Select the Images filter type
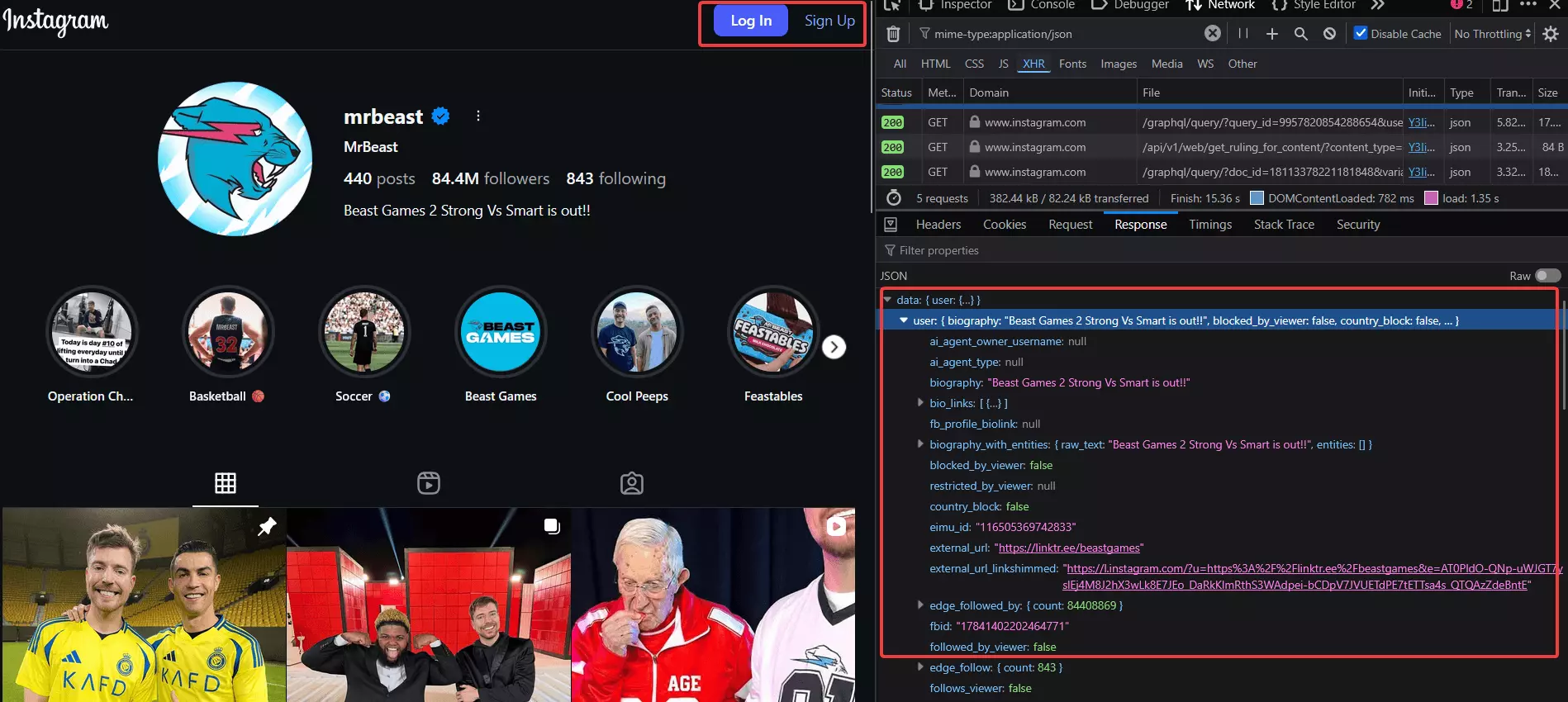This screenshot has height=702, width=1568. coord(1118,64)
